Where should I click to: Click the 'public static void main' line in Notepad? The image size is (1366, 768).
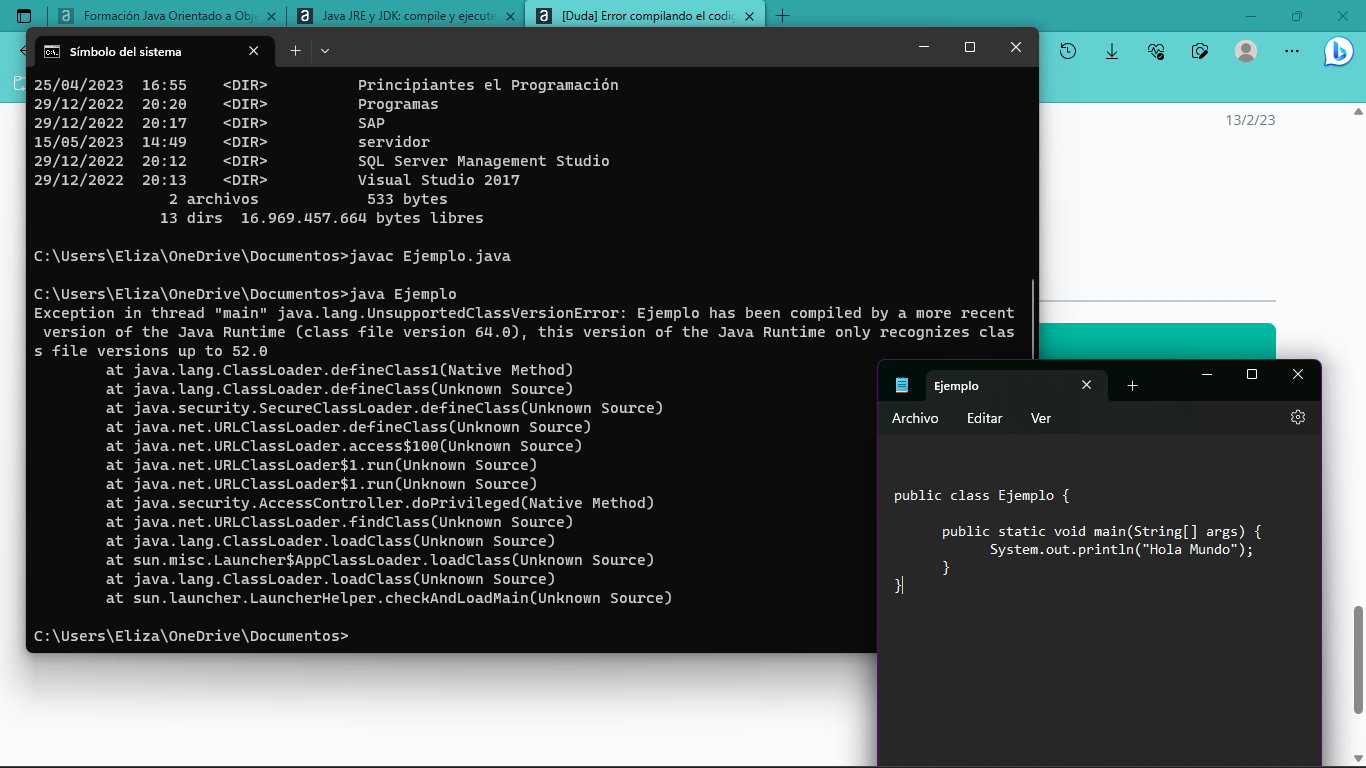(1102, 531)
